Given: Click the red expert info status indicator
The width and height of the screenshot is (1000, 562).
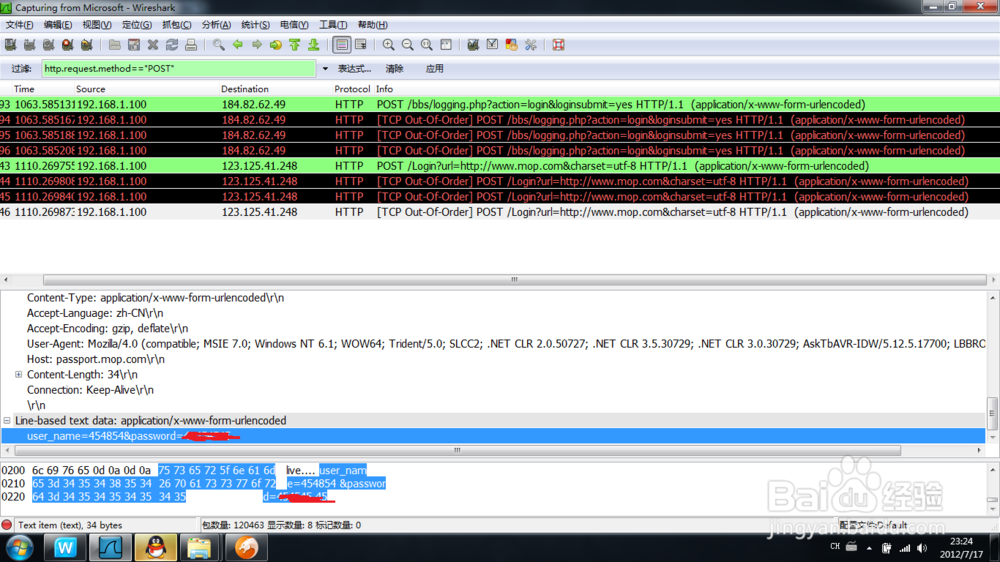Looking at the screenshot, I should tap(7, 525).
